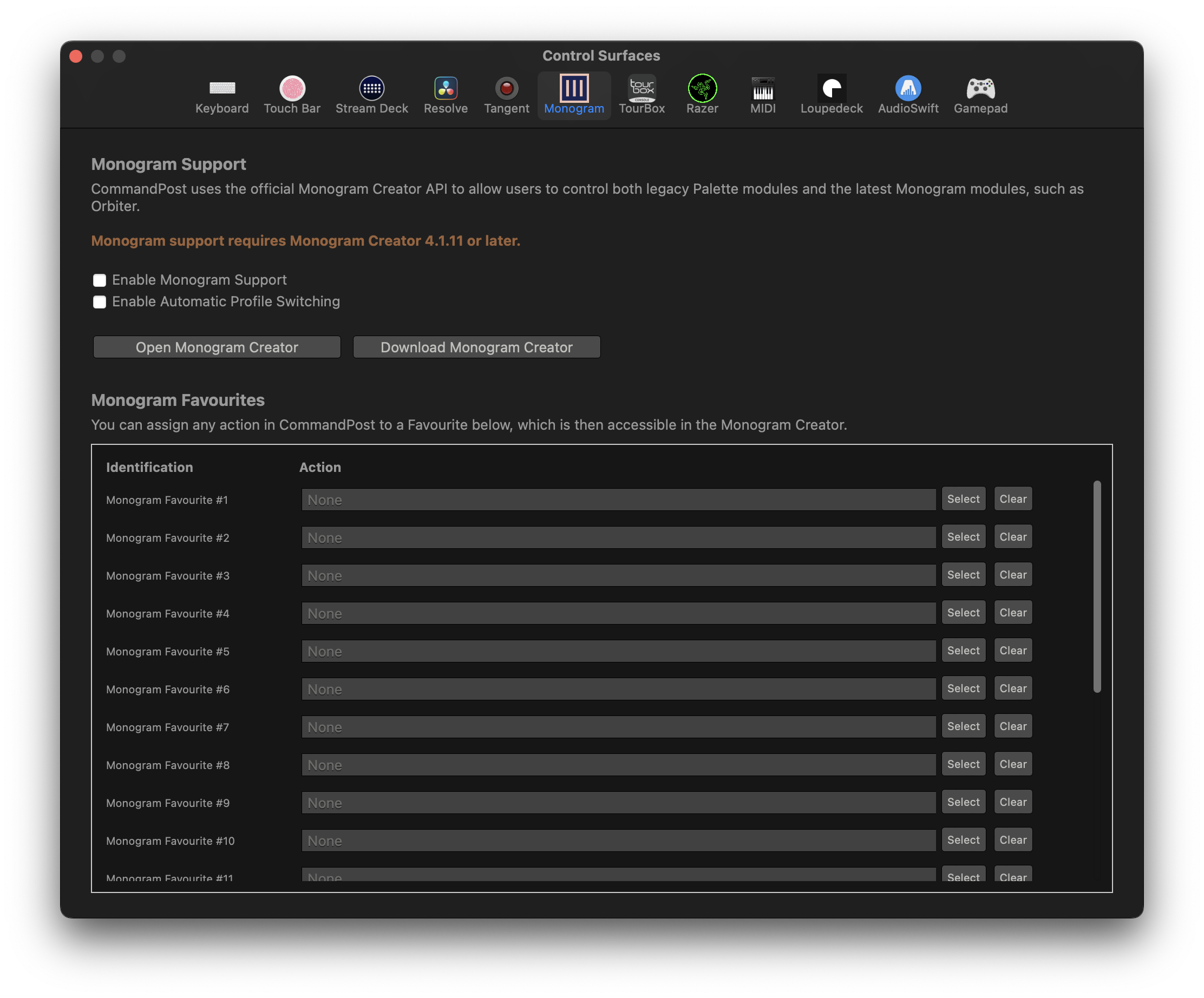
Task: Open the Stream Deck settings
Action: click(371, 95)
